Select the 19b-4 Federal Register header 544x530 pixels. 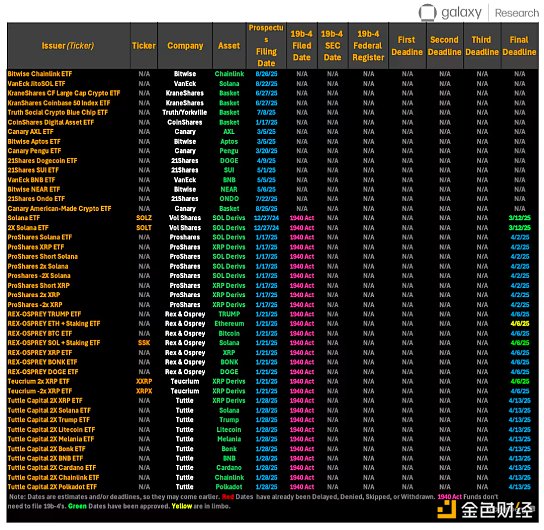click(368, 46)
